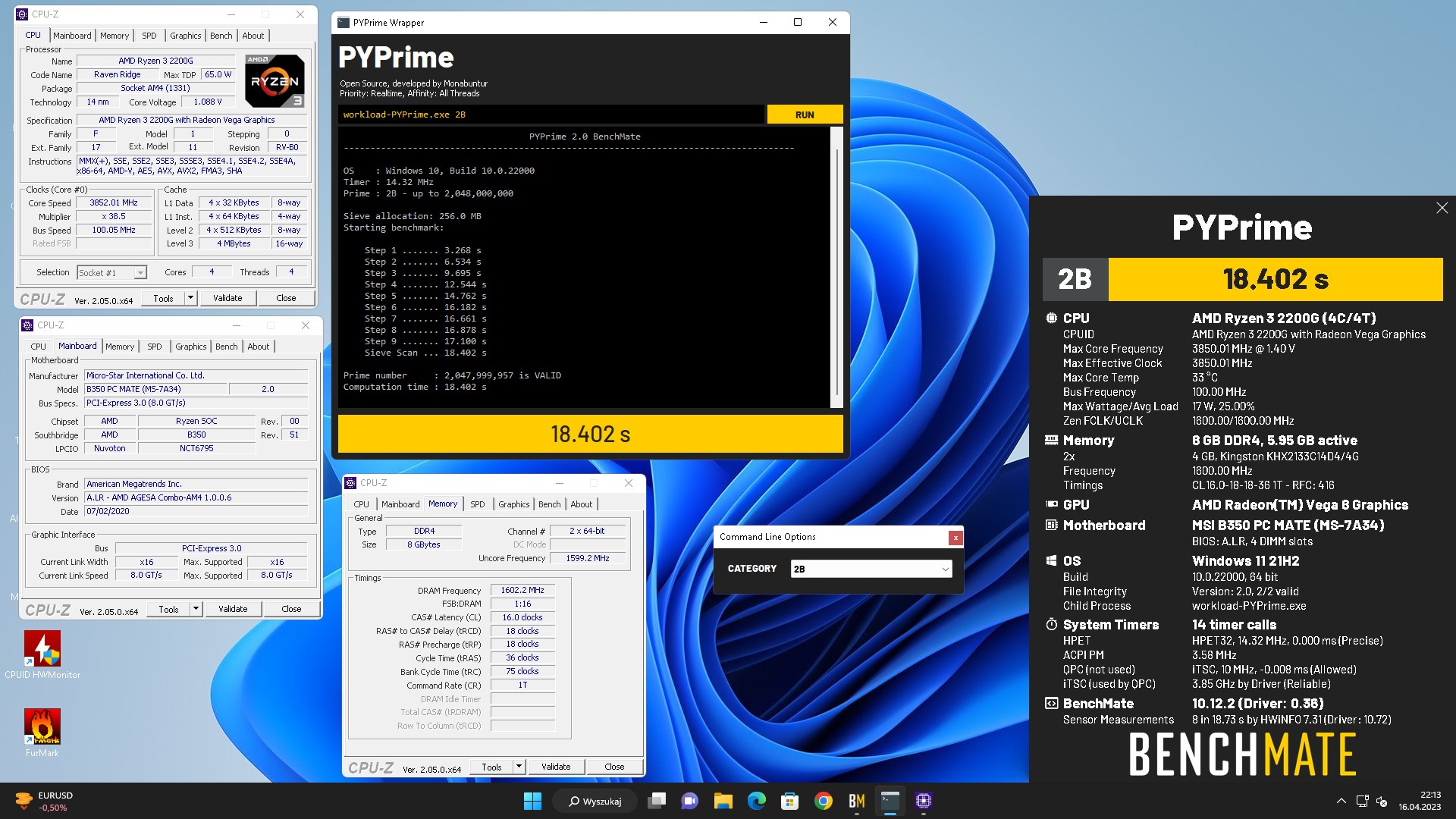The image size is (1456, 819).
Task: Click the Wyszukaj search box
Action: (596, 801)
